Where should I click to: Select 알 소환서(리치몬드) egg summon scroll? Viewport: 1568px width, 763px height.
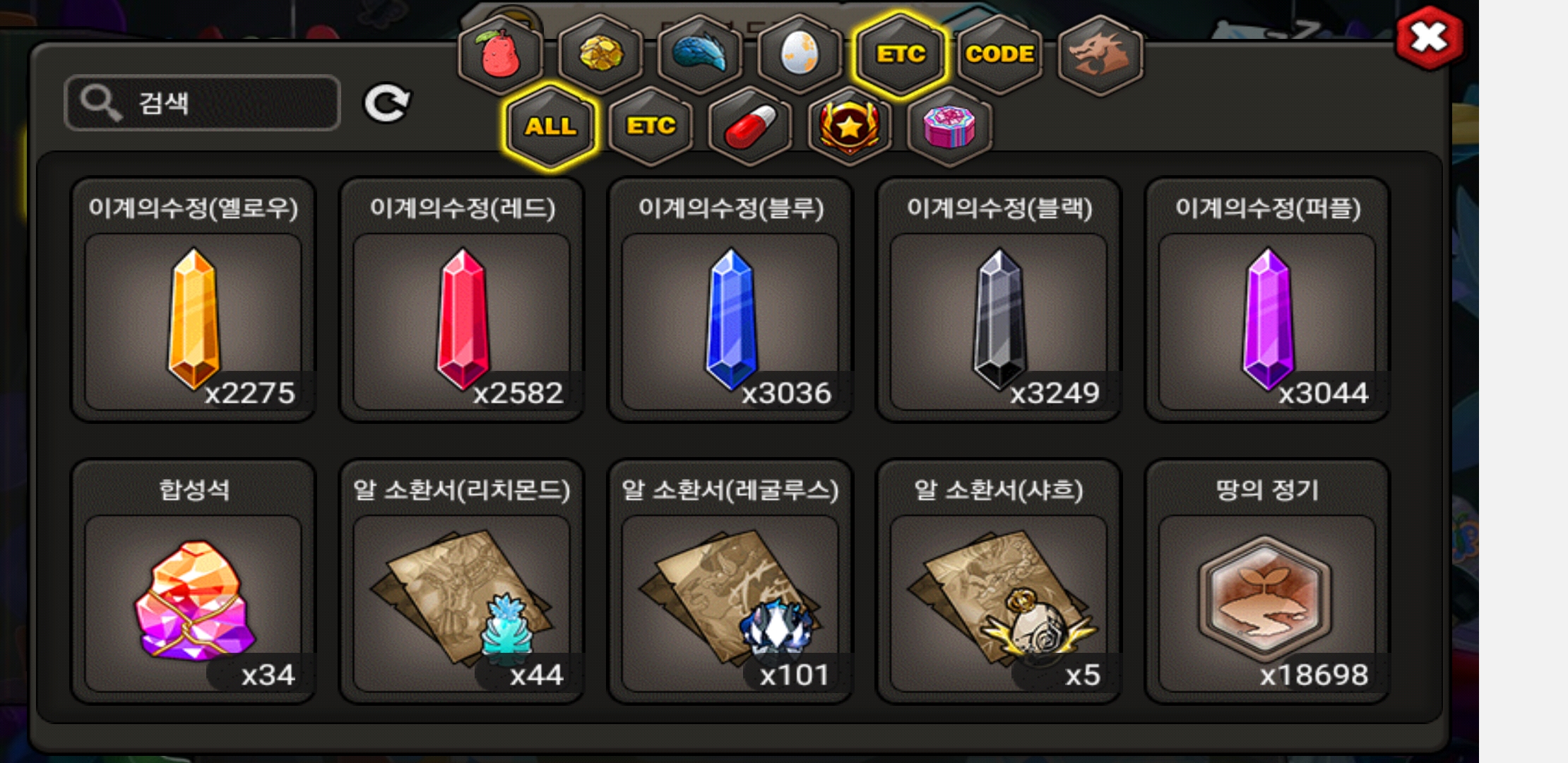pyautogui.click(x=462, y=581)
